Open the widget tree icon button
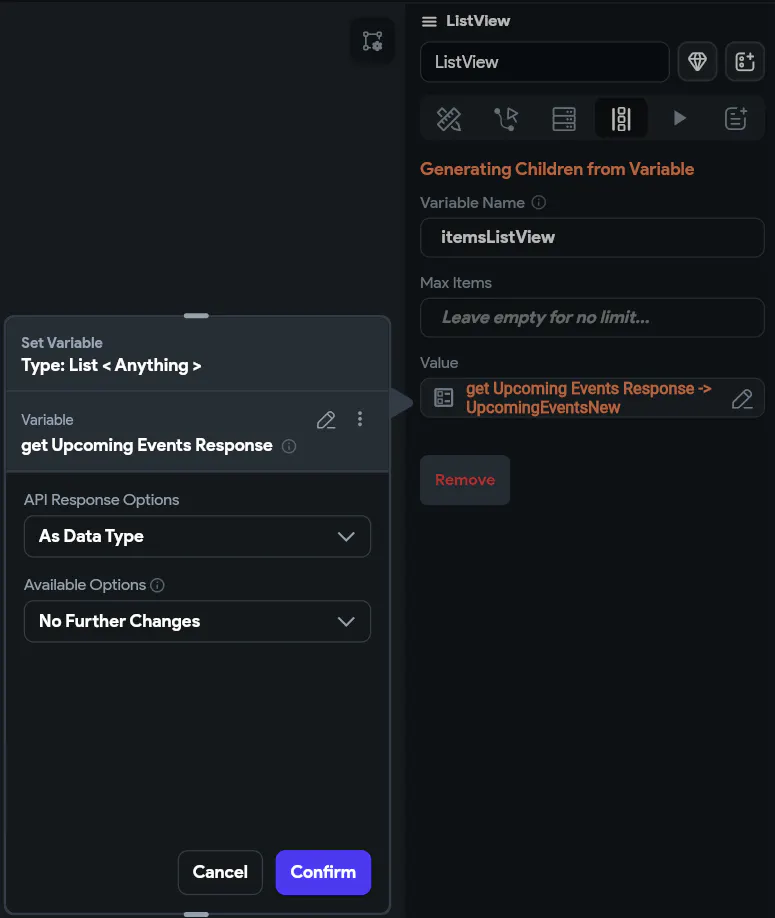 [x=372, y=41]
